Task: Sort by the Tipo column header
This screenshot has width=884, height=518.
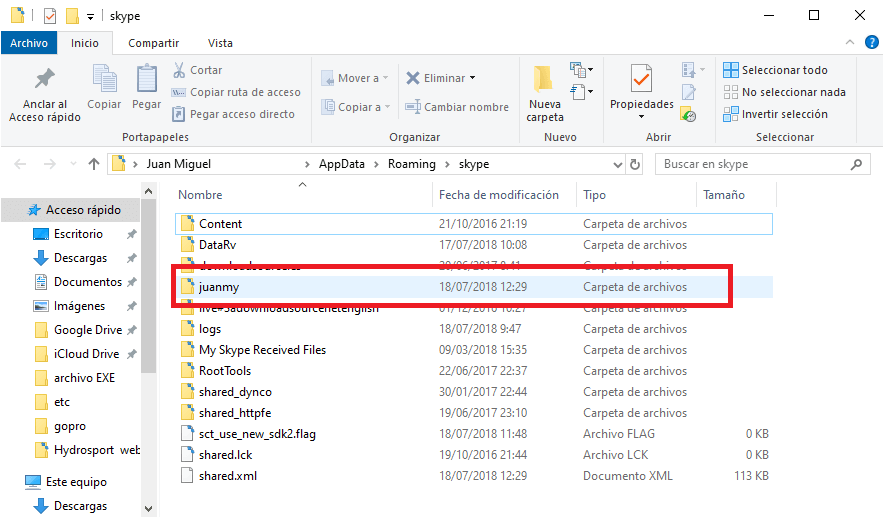Action: pos(594,194)
